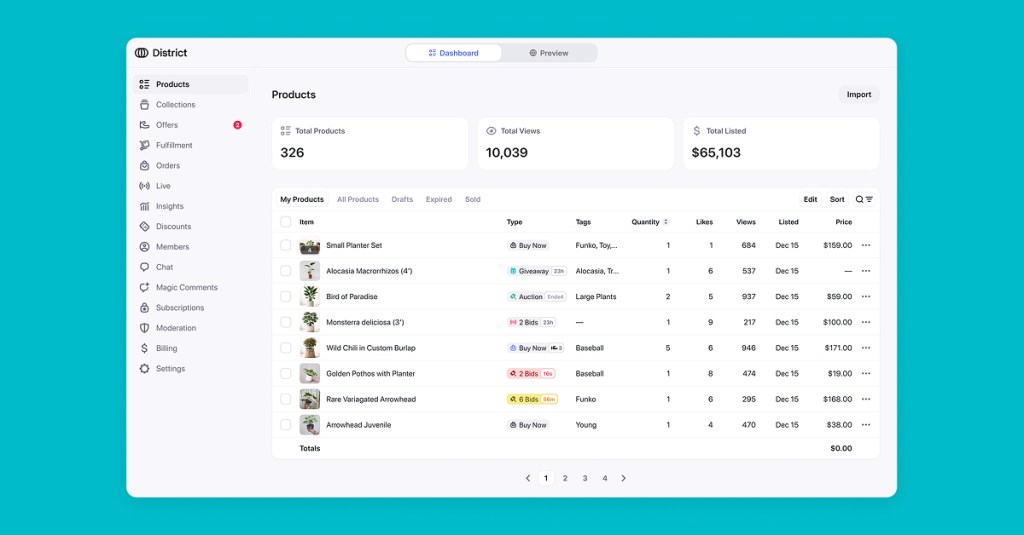Check the Arrowhead Juvenile checkbox
The width and height of the screenshot is (1024, 535).
click(285, 425)
